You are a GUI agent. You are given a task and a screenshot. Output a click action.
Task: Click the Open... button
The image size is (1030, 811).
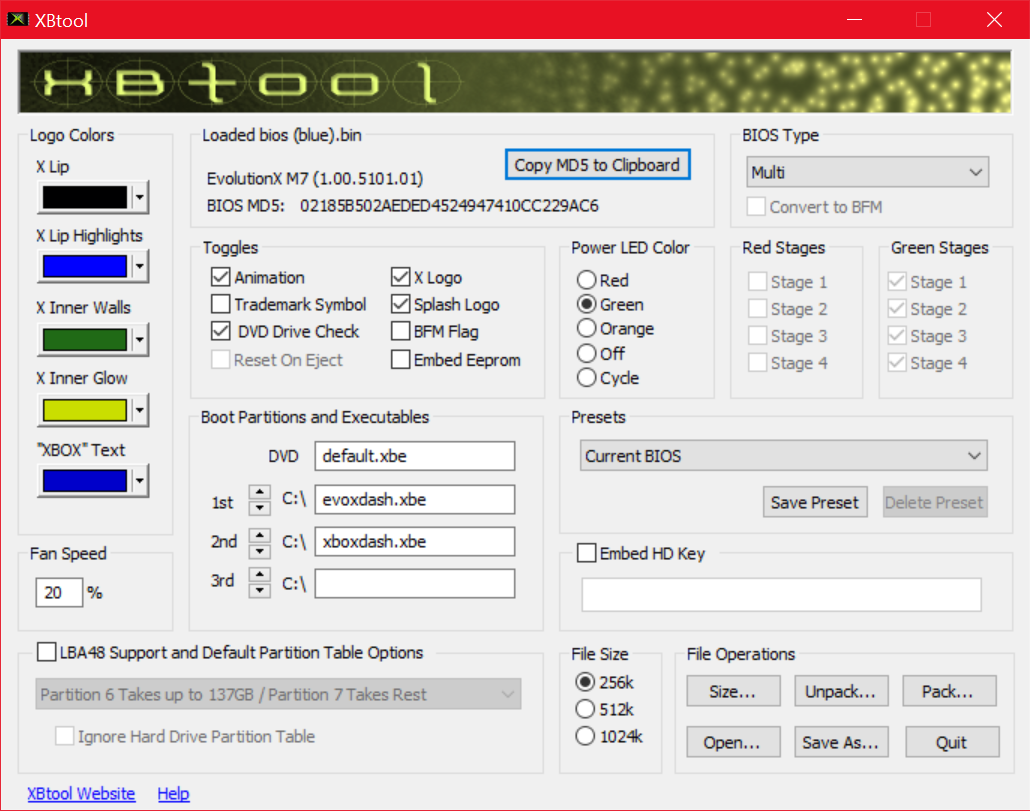(733, 742)
